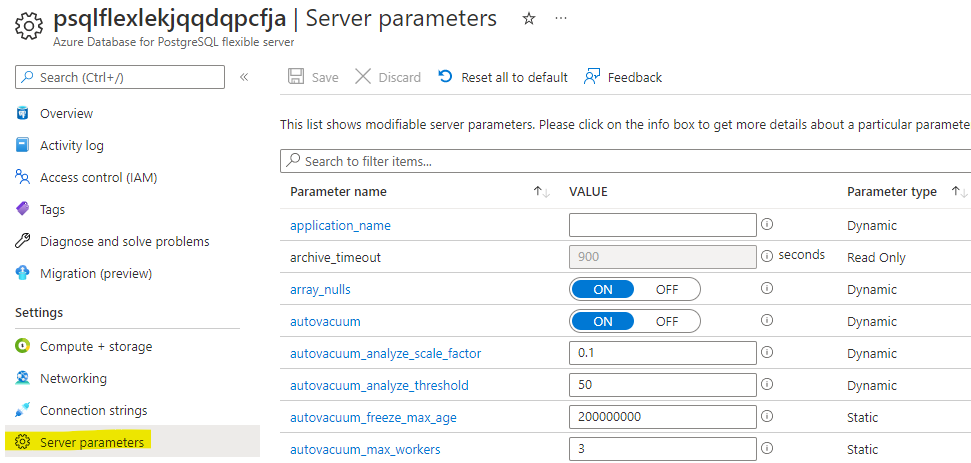
Task: Click the archive_timeout read-only 900 field
Action: [663, 257]
